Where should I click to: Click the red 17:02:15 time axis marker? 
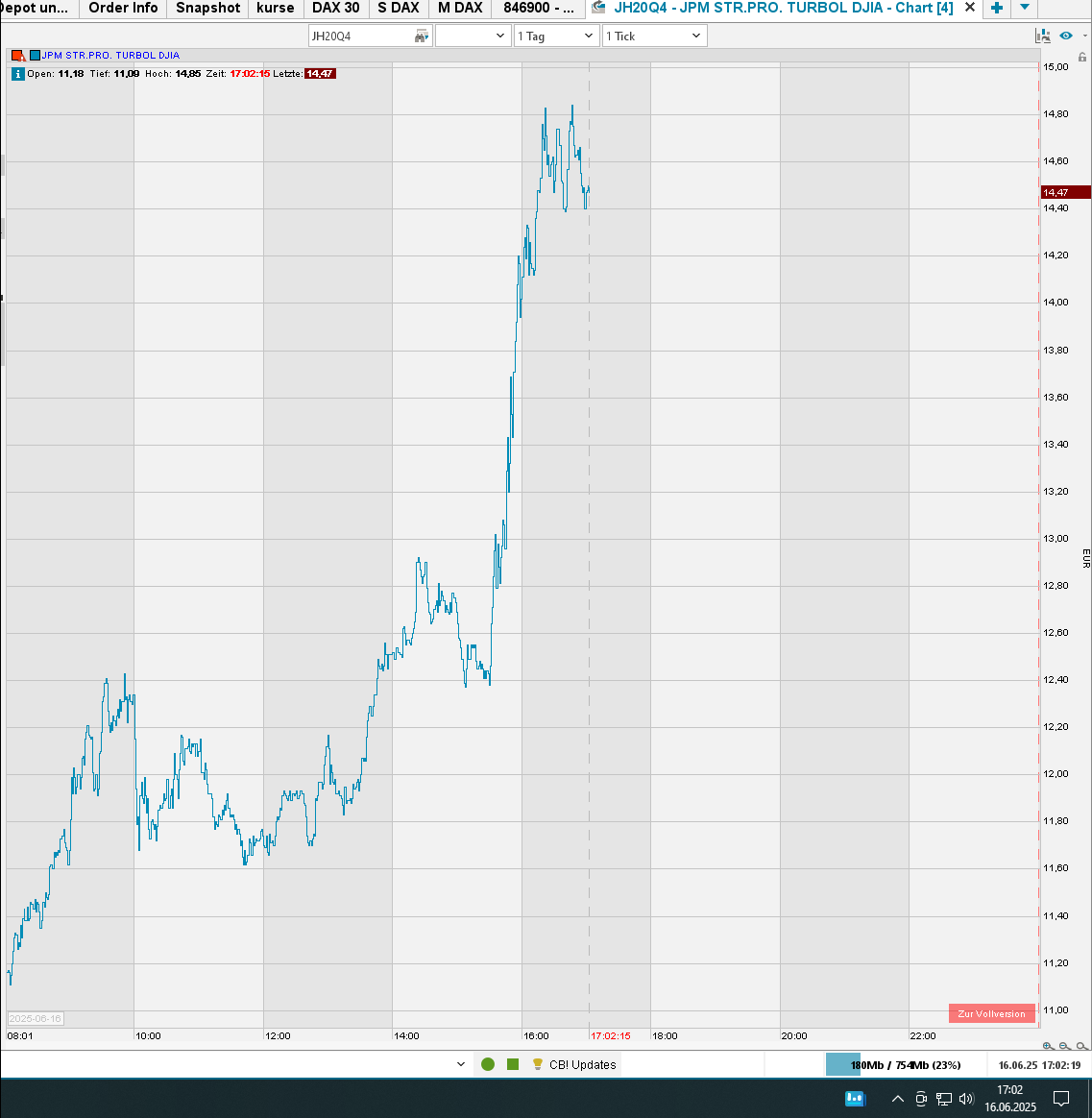coord(611,1036)
